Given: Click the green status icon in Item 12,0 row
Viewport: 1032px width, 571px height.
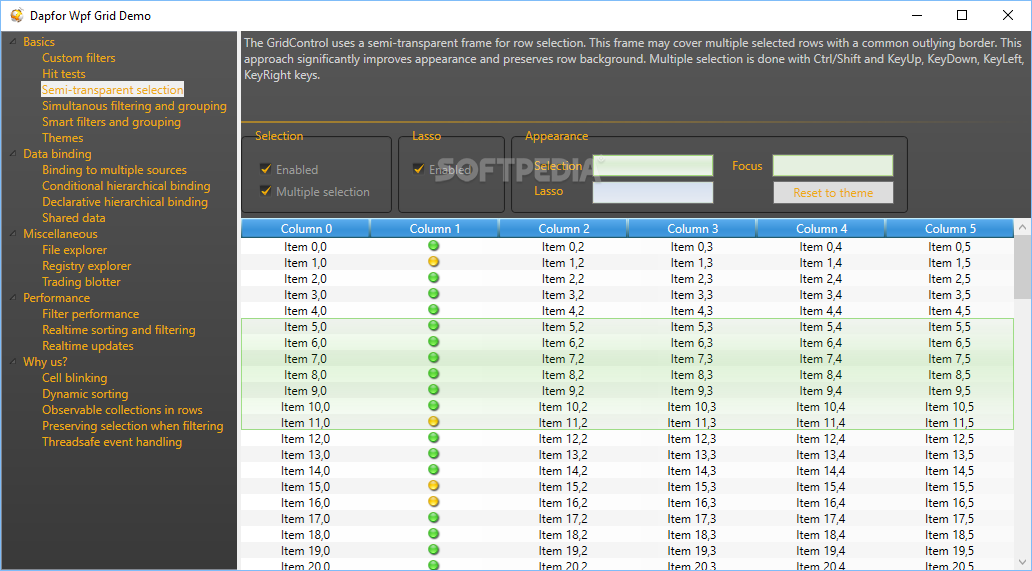Looking at the screenshot, I should click(x=433, y=437).
